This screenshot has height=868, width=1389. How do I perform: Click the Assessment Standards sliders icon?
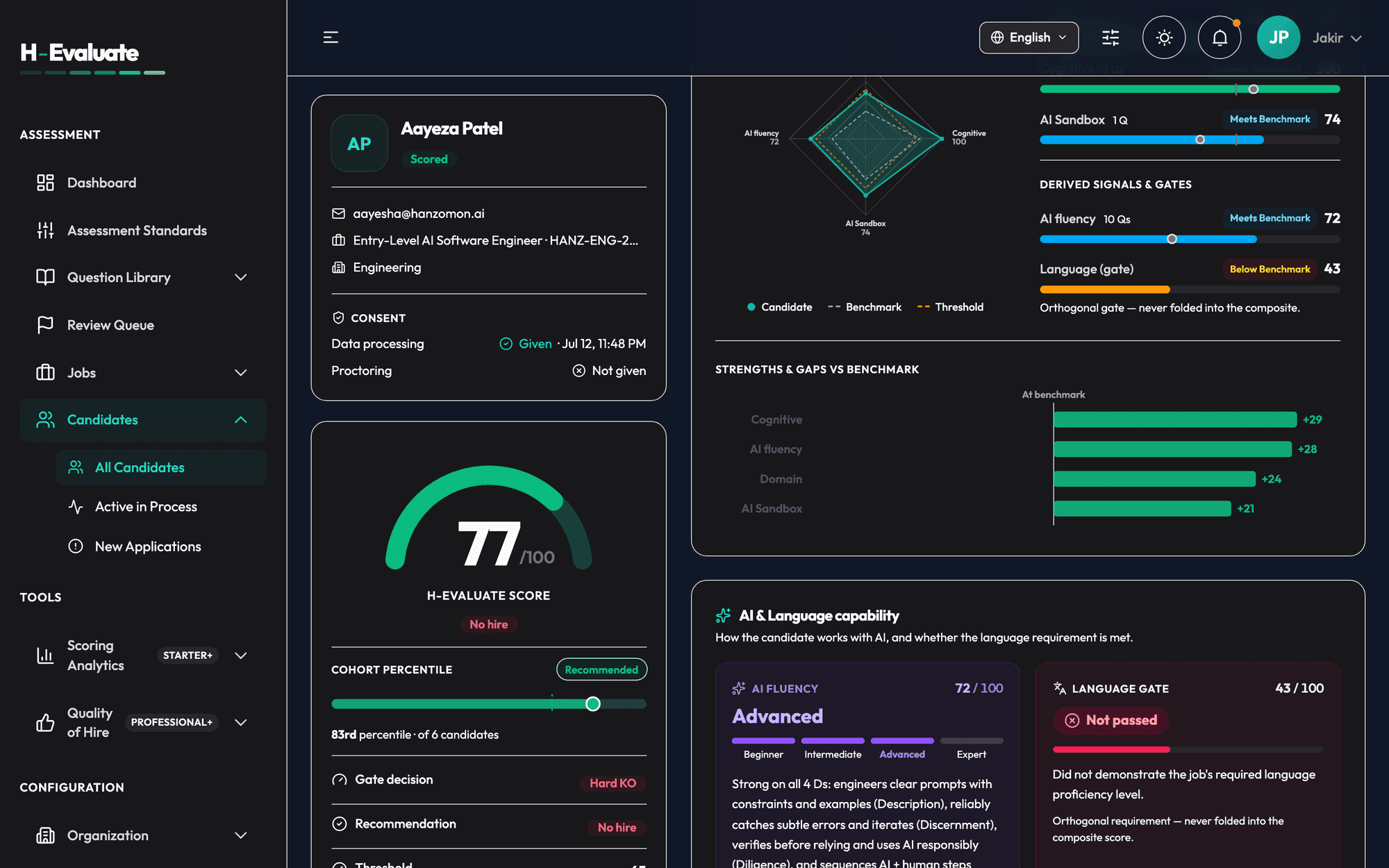45,231
